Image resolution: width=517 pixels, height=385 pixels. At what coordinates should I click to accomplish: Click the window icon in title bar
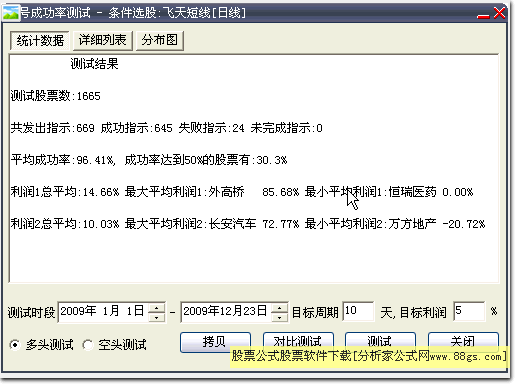point(11,13)
